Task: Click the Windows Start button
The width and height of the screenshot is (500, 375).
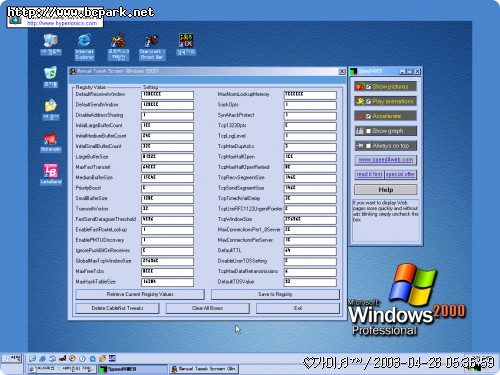Action: 11,359
